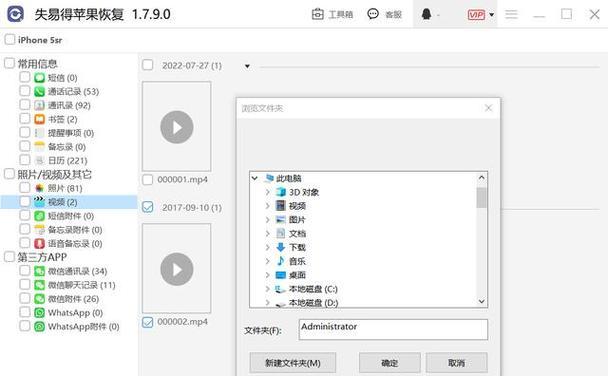Click the QQ penguin account icon
The image size is (608, 376).
pyautogui.click(x=426, y=14)
